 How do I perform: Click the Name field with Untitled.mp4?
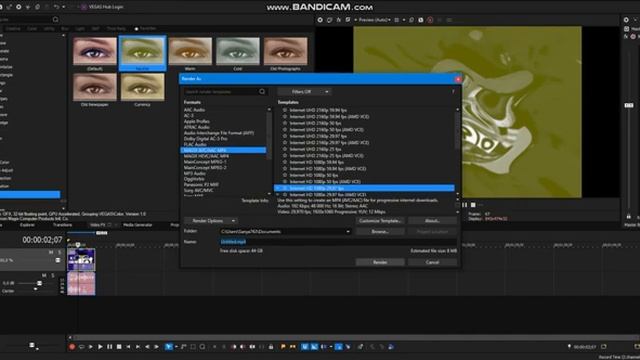point(338,242)
